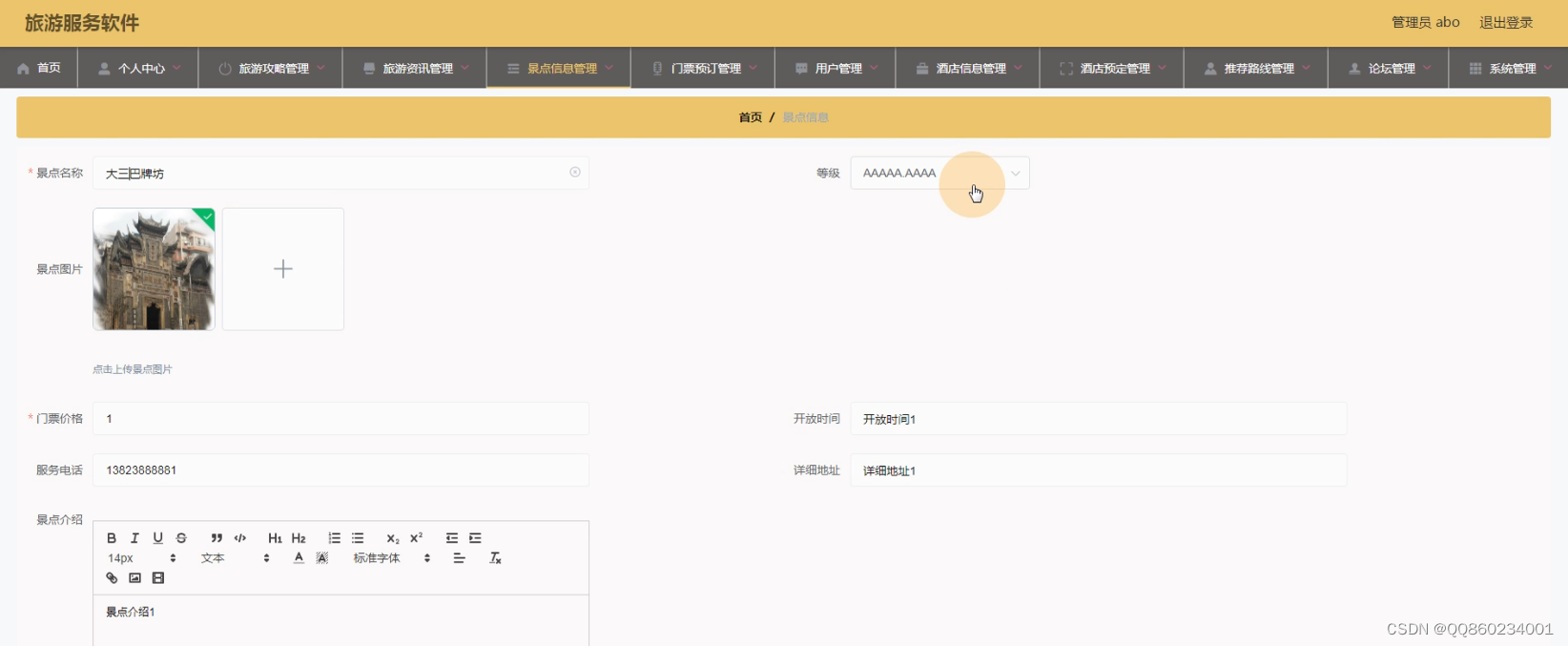This screenshot has width=1568, height=646.
Task: Open the text background color picker
Action: point(322,558)
